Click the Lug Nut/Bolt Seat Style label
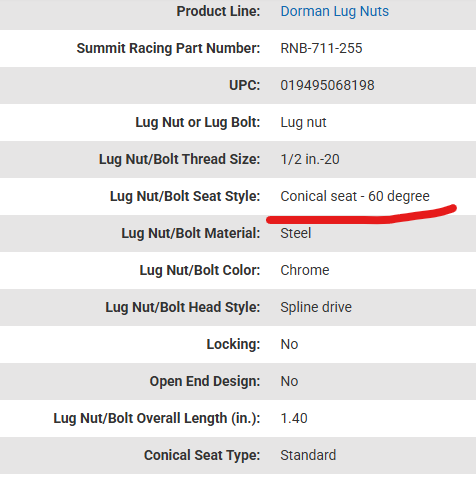The height and width of the screenshot is (477, 476). pyautogui.click(x=185, y=196)
